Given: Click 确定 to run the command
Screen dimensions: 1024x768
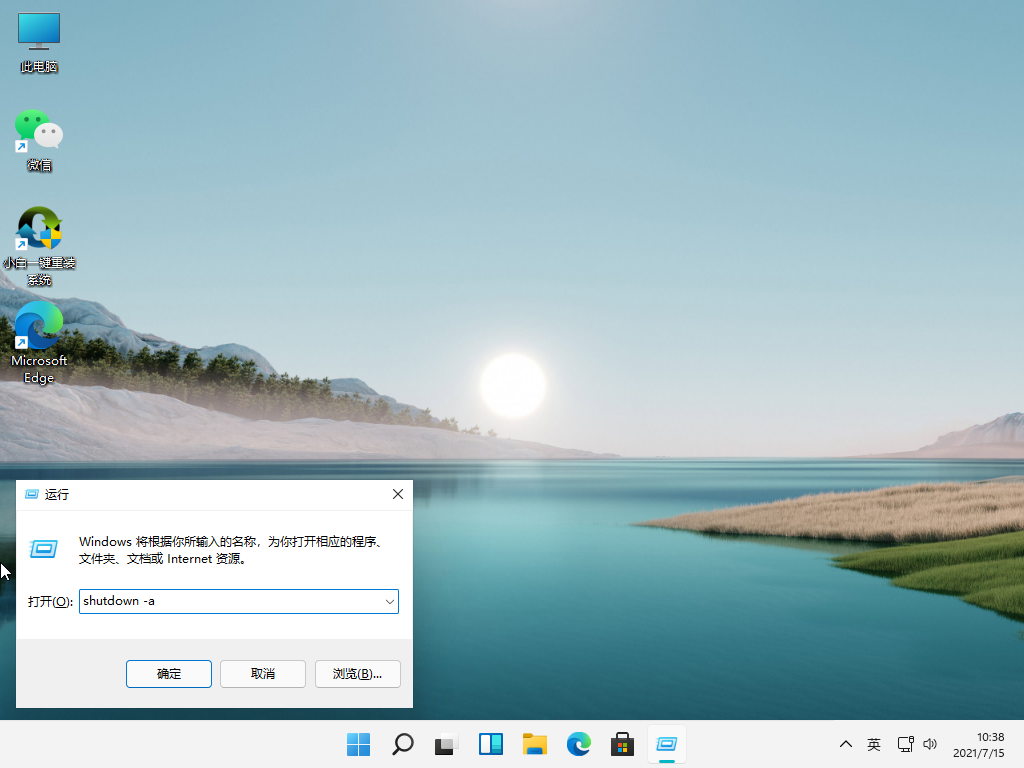Looking at the screenshot, I should 169,674.
